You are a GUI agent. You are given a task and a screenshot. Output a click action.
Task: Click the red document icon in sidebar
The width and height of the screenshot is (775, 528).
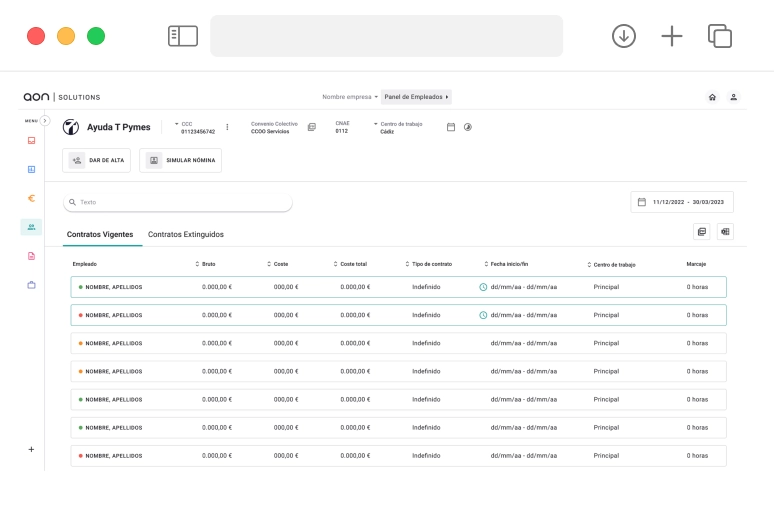[31, 256]
